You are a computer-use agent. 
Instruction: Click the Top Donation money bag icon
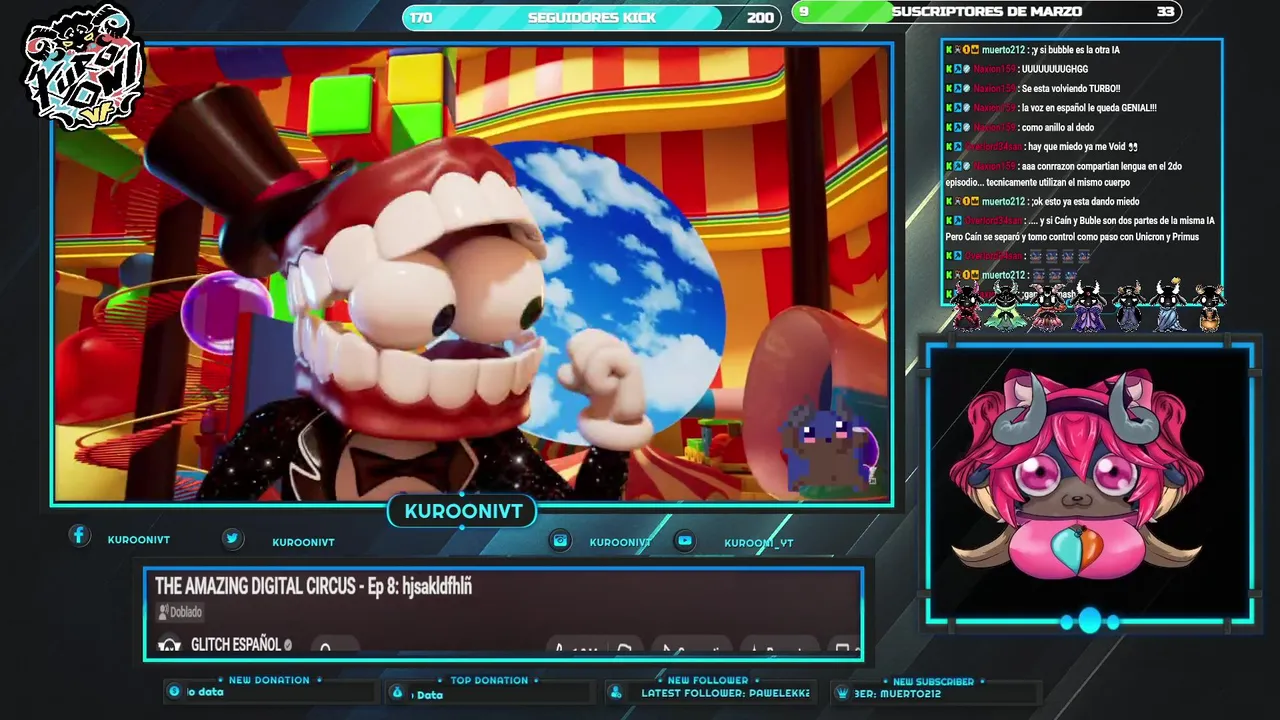pos(397,692)
